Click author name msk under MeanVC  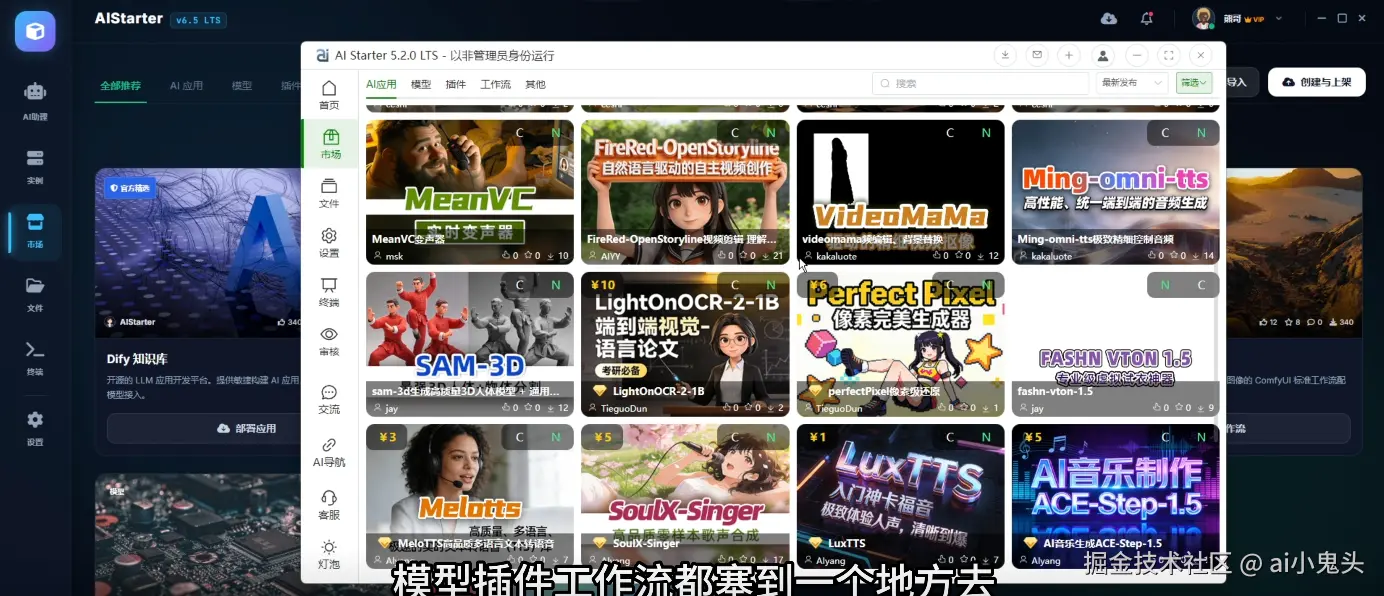pos(394,256)
